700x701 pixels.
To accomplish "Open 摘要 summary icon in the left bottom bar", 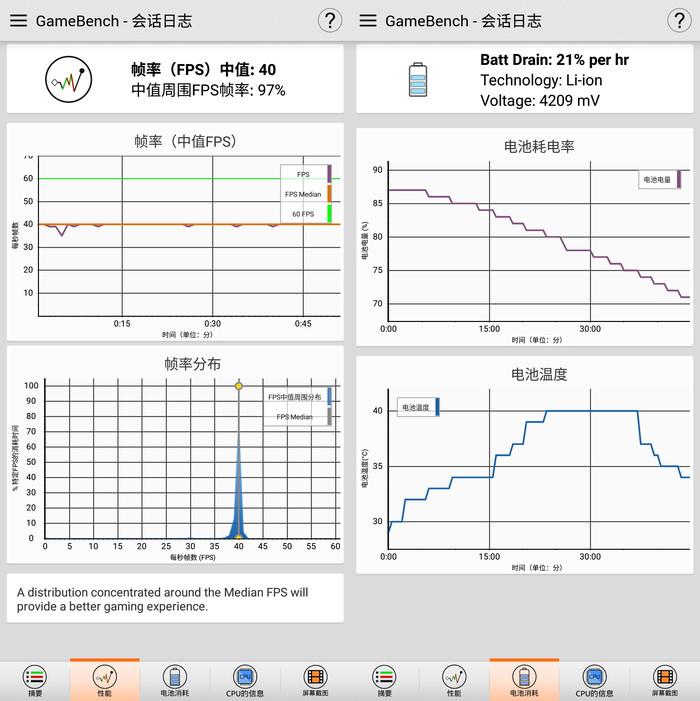I will 35,677.
